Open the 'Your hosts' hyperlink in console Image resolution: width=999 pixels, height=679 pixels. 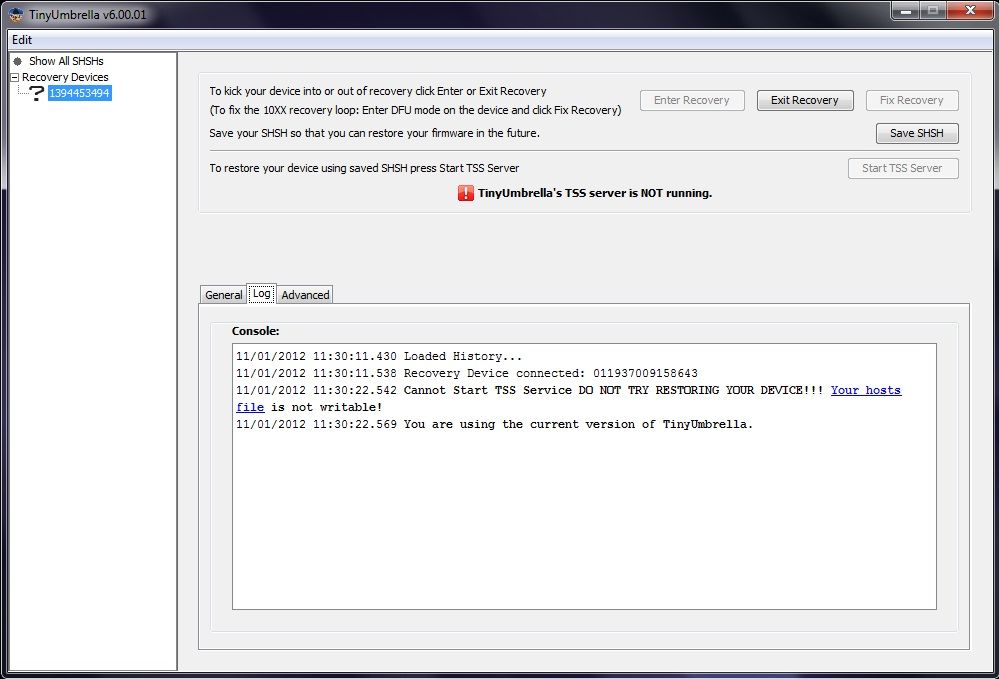click(866, 390)
